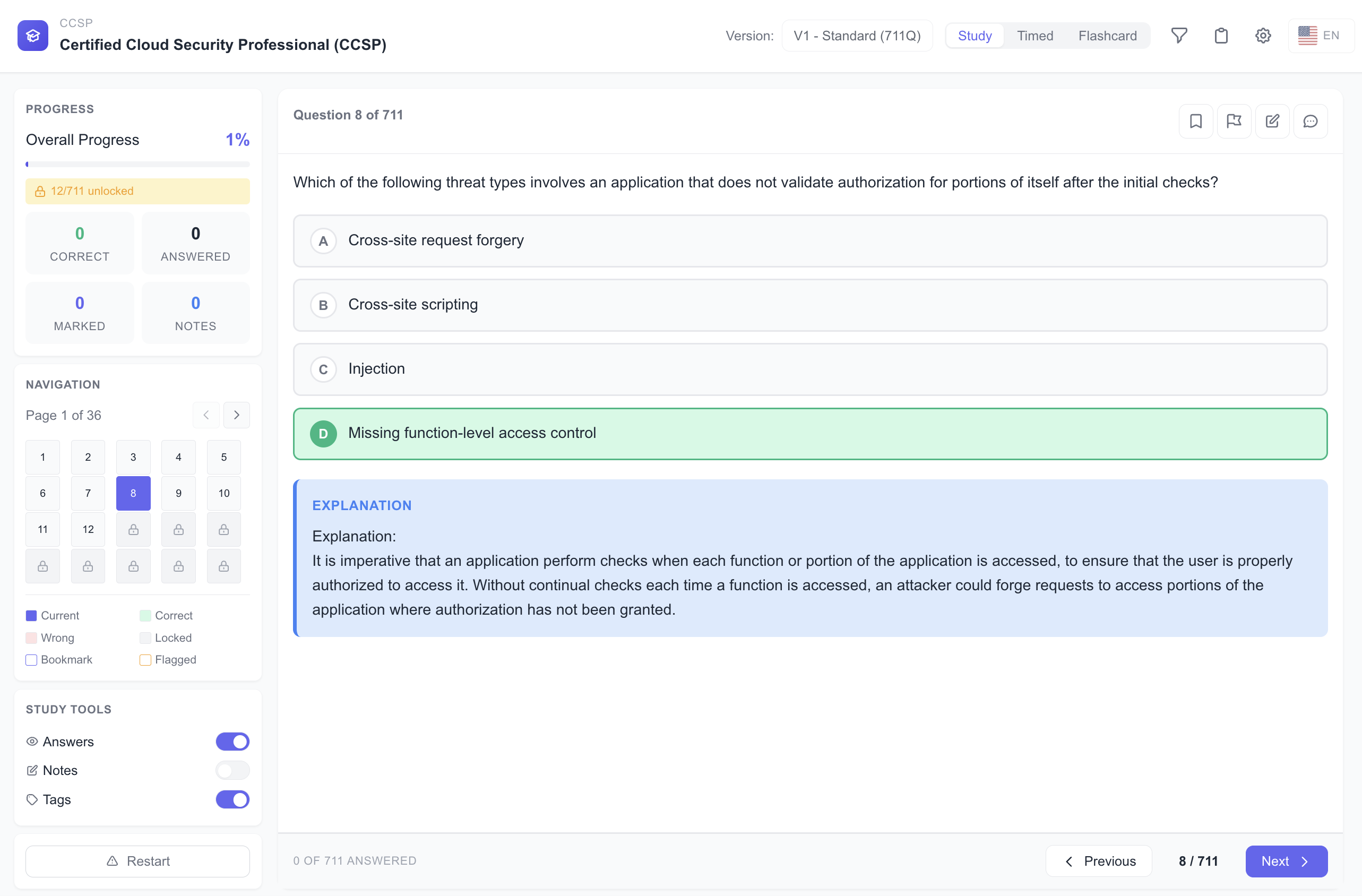Open the Version V1 - Standard dropdown
This screenshot has height=896, width=1362.
coord(857,36)
